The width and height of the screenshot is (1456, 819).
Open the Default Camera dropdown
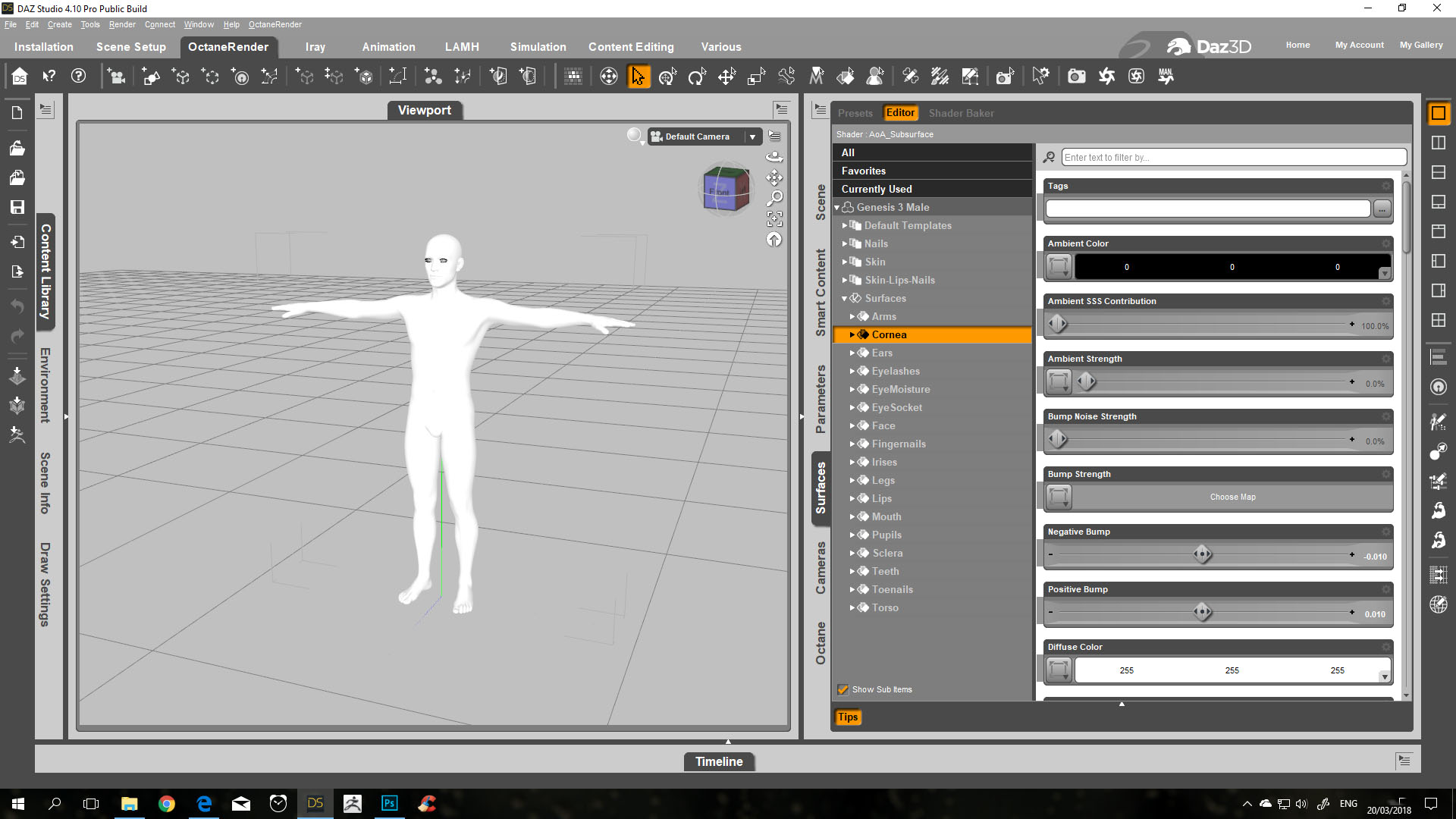752,136
